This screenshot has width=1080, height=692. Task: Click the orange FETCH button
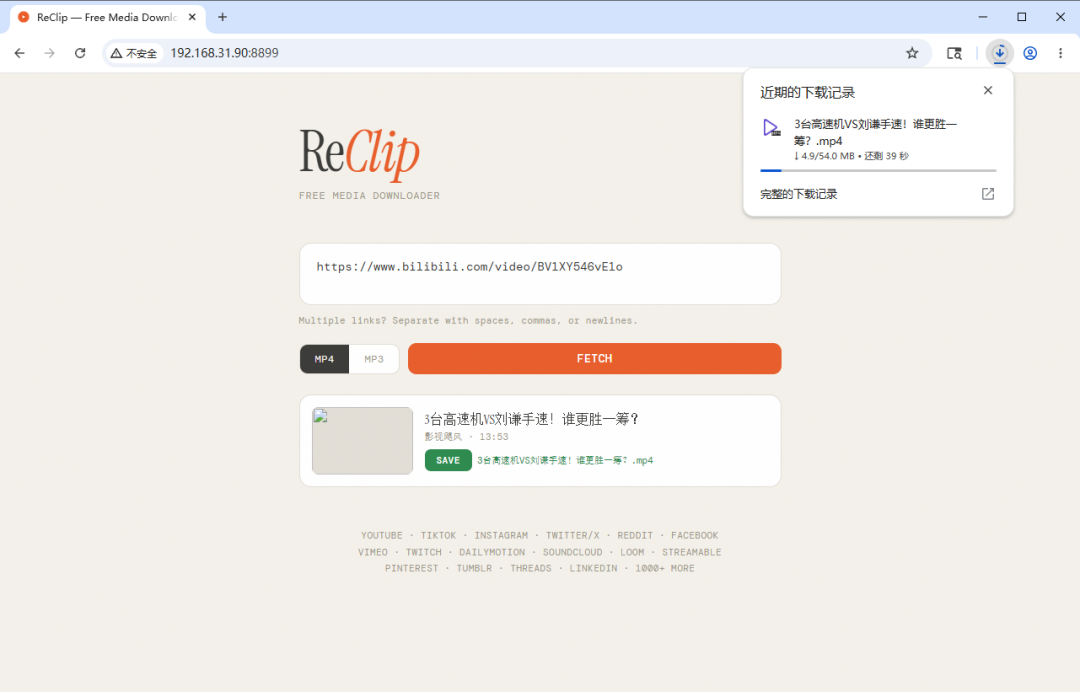point(594,359)
